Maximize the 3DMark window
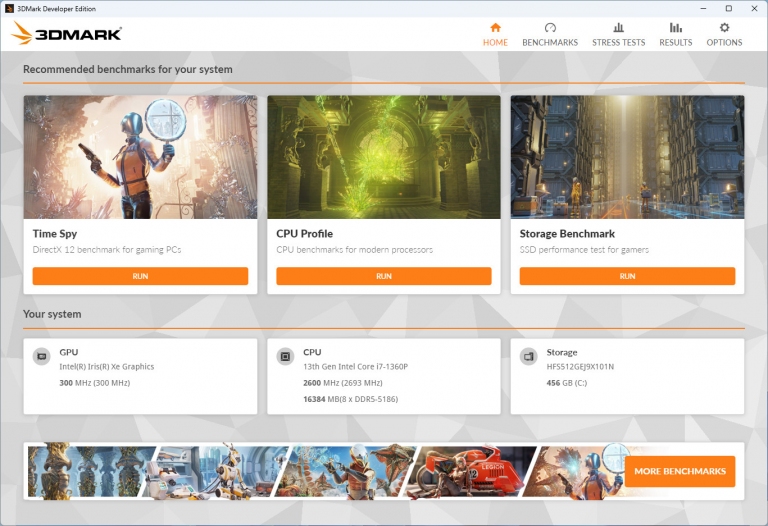Screen dimensions: 768x526 click(729, 8)
